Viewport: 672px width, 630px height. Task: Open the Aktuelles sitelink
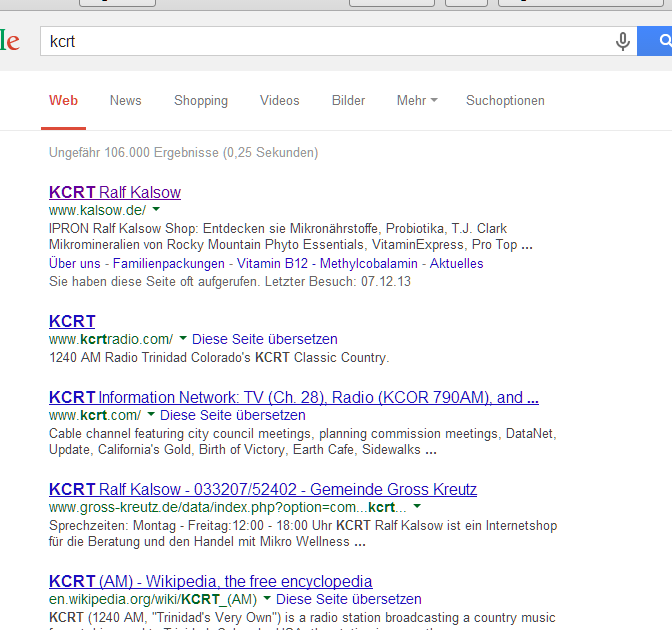pos(456,263)
